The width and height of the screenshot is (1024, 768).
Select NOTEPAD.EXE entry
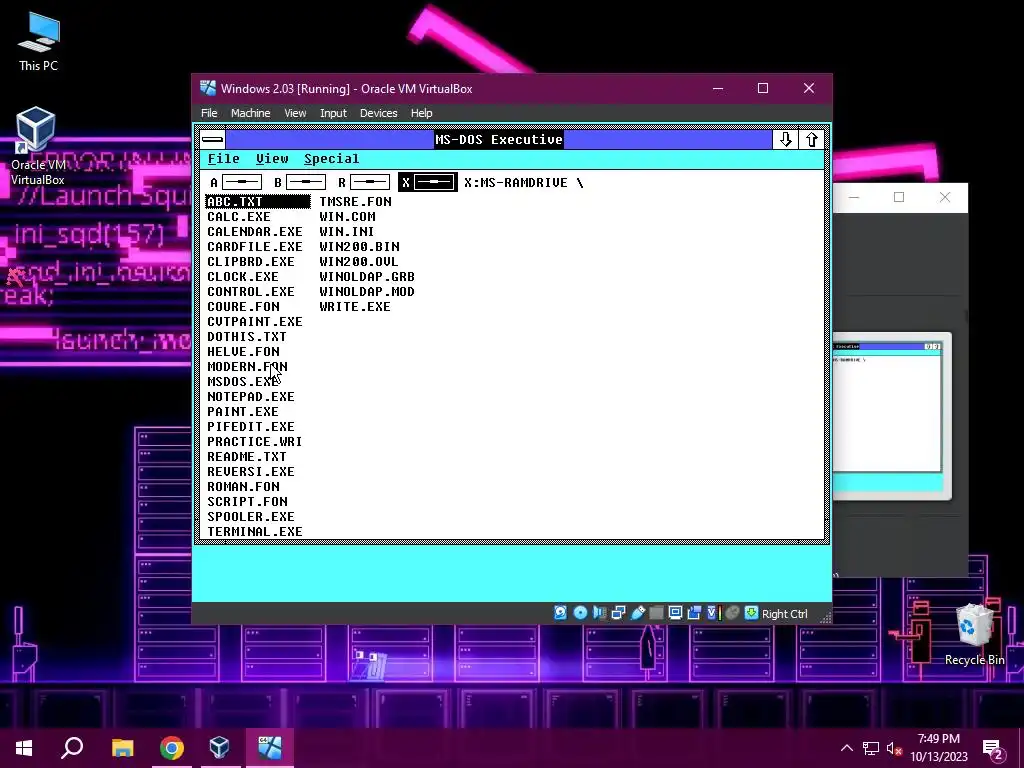click(x=251, y=397)
